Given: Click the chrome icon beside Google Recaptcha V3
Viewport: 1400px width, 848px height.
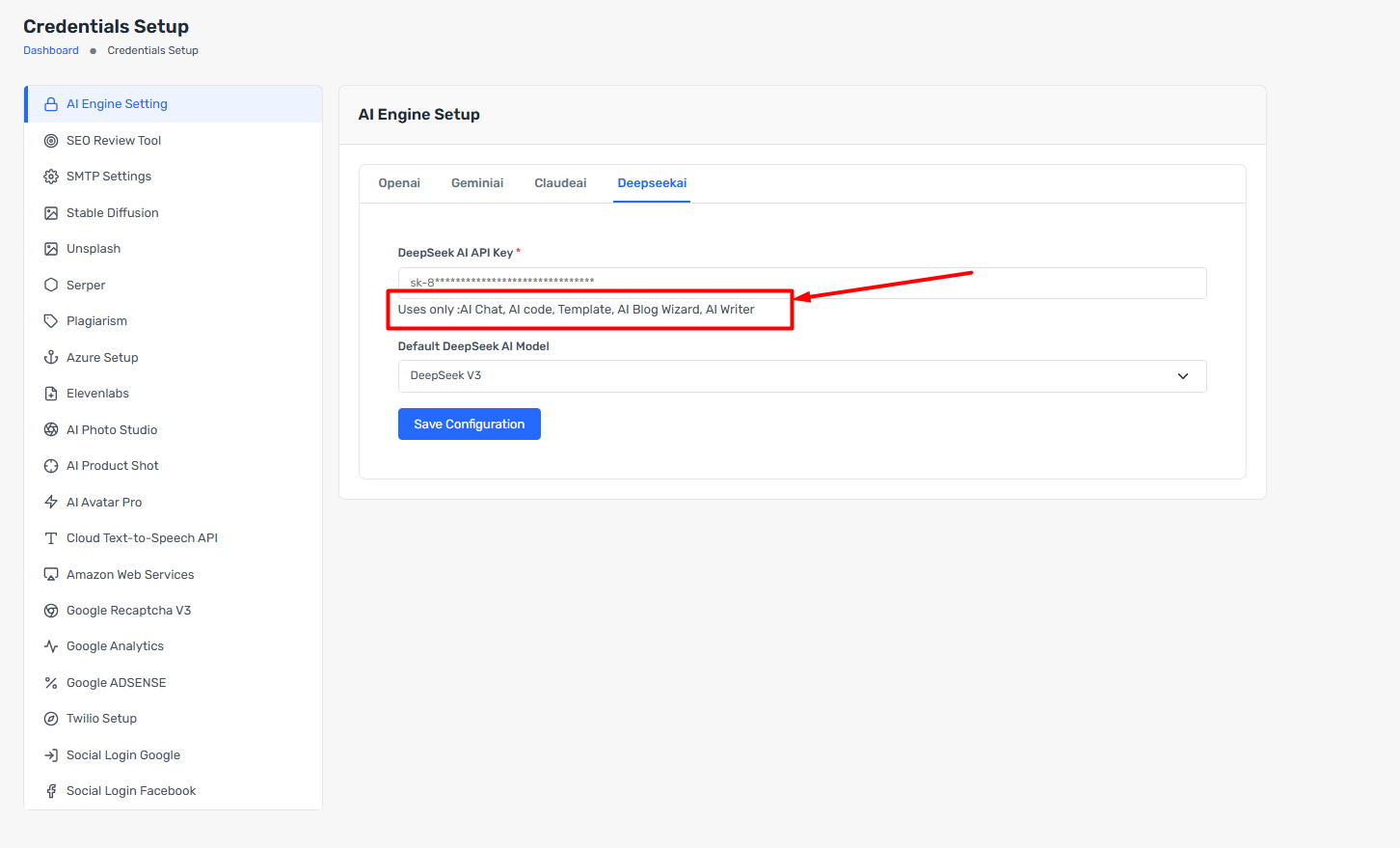Looking at the screenshot, I should pos(51,611).
